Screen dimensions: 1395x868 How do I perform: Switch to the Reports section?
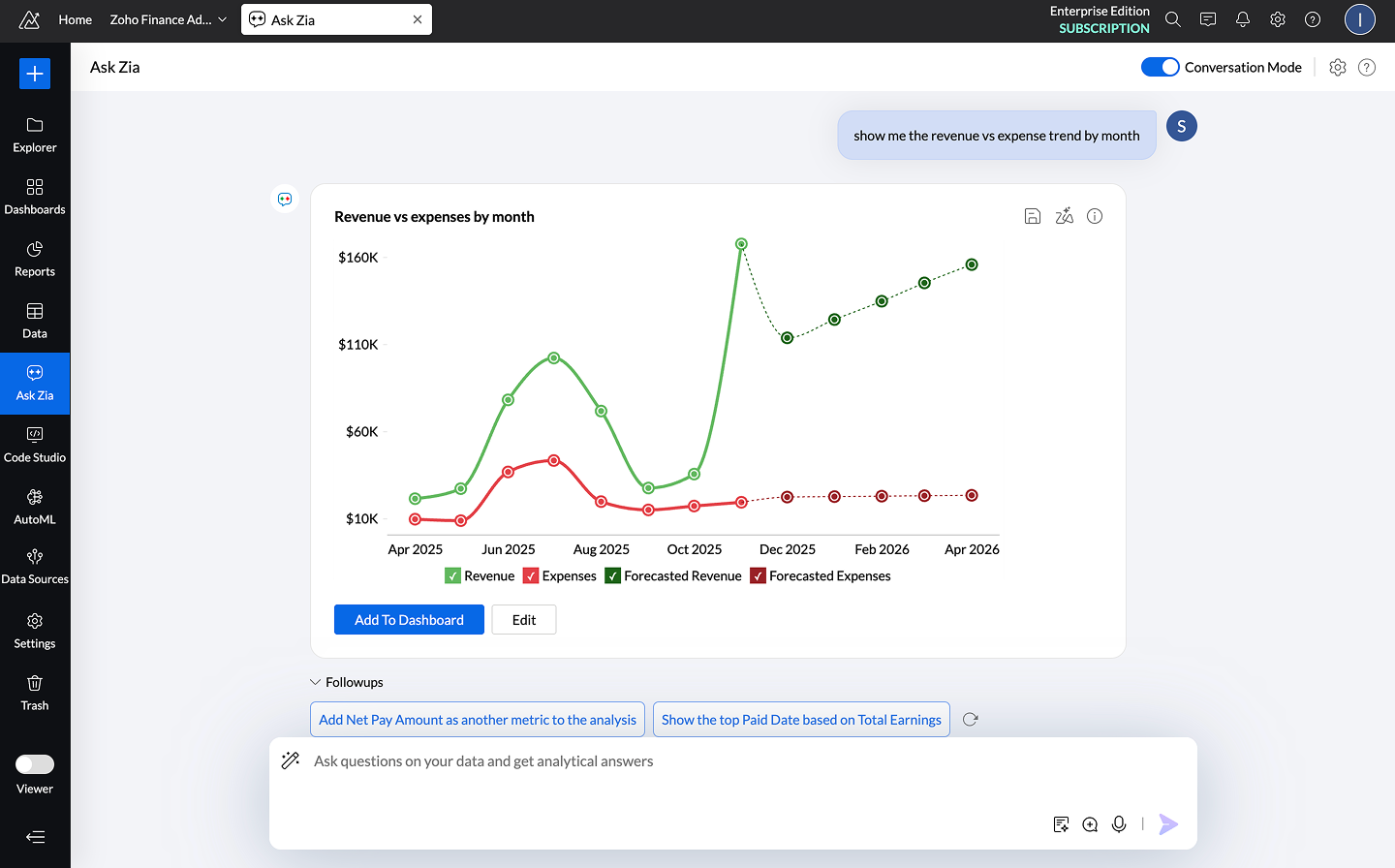click(x=35, y=259)
